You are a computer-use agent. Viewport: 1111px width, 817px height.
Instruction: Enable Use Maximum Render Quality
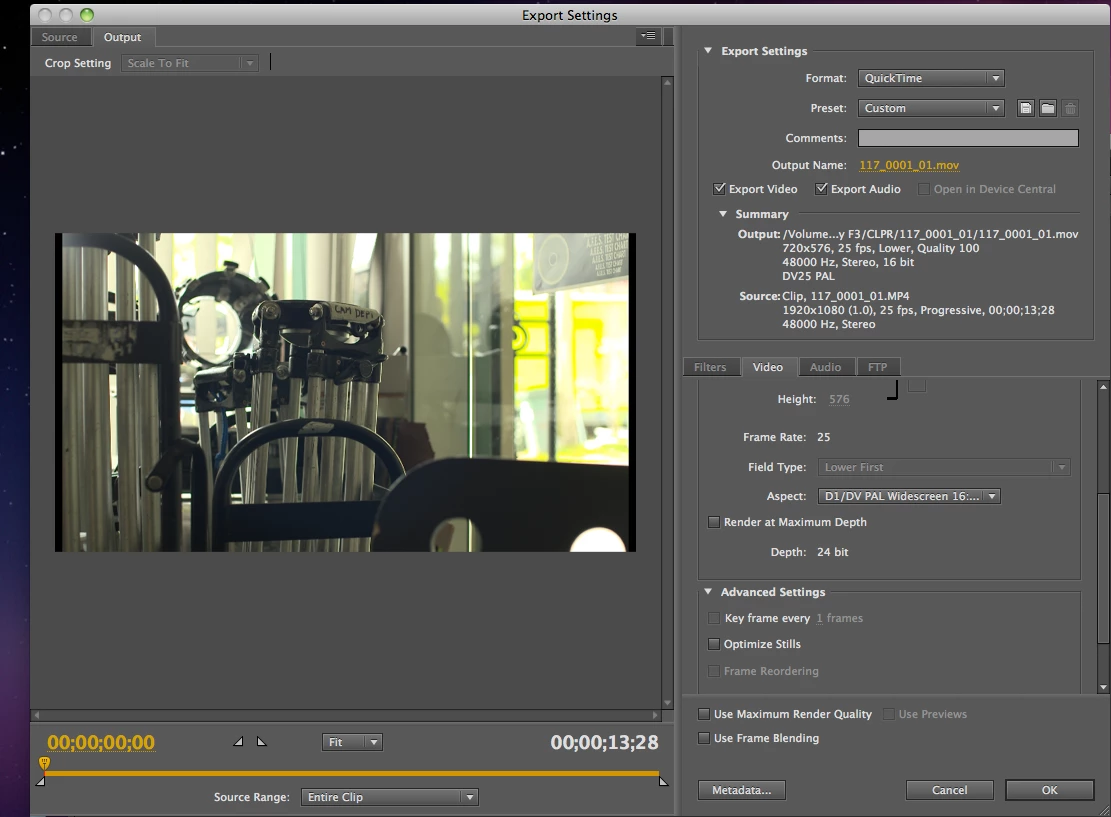704,714
